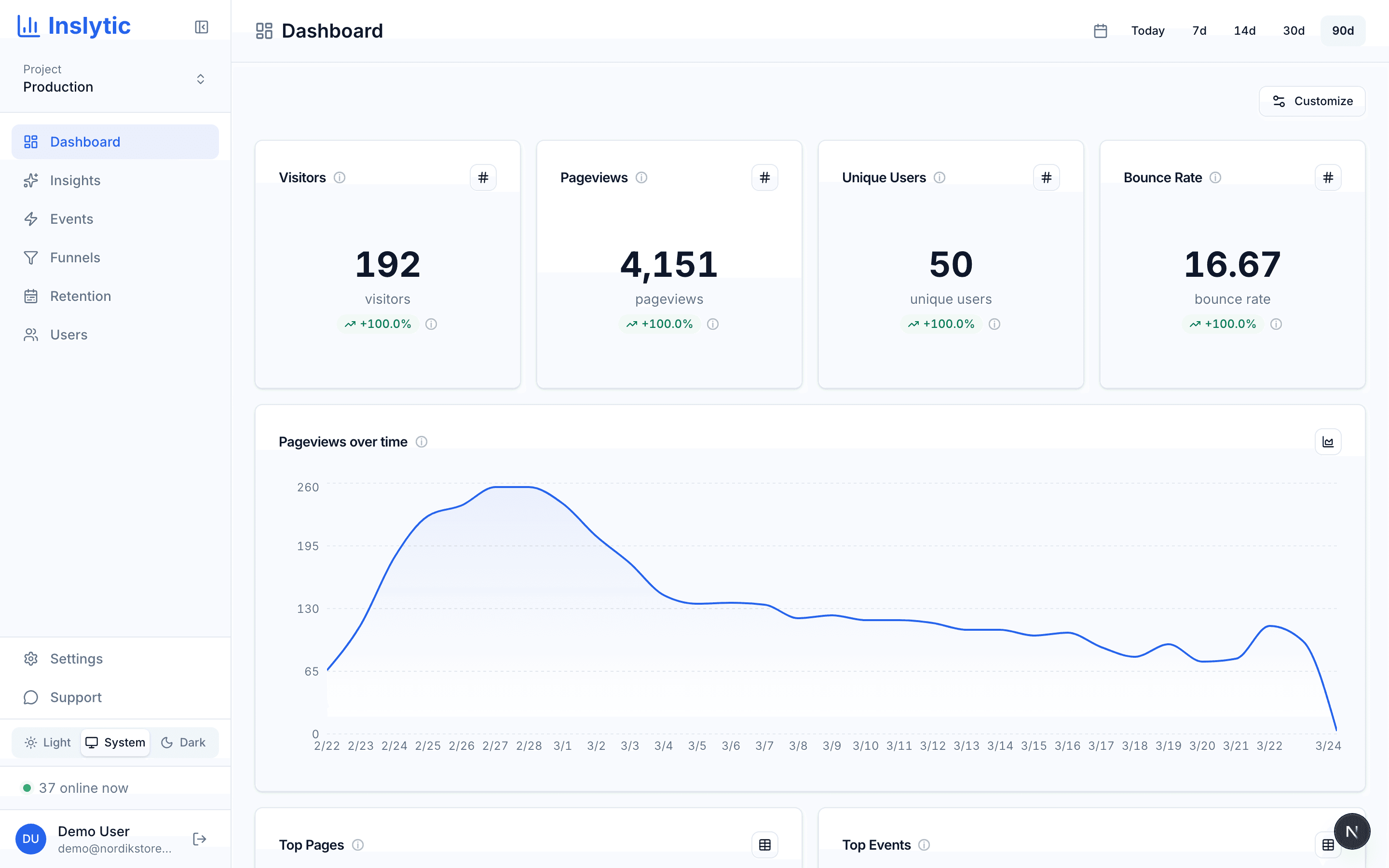Open the Support page
This screenshot has height=868, width=1389.
coord(75,697)
